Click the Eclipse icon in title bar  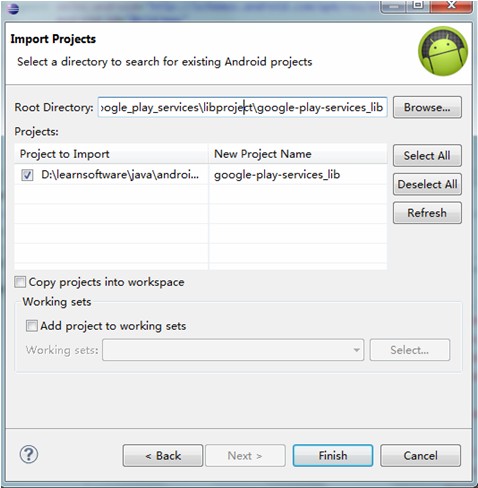13,8
